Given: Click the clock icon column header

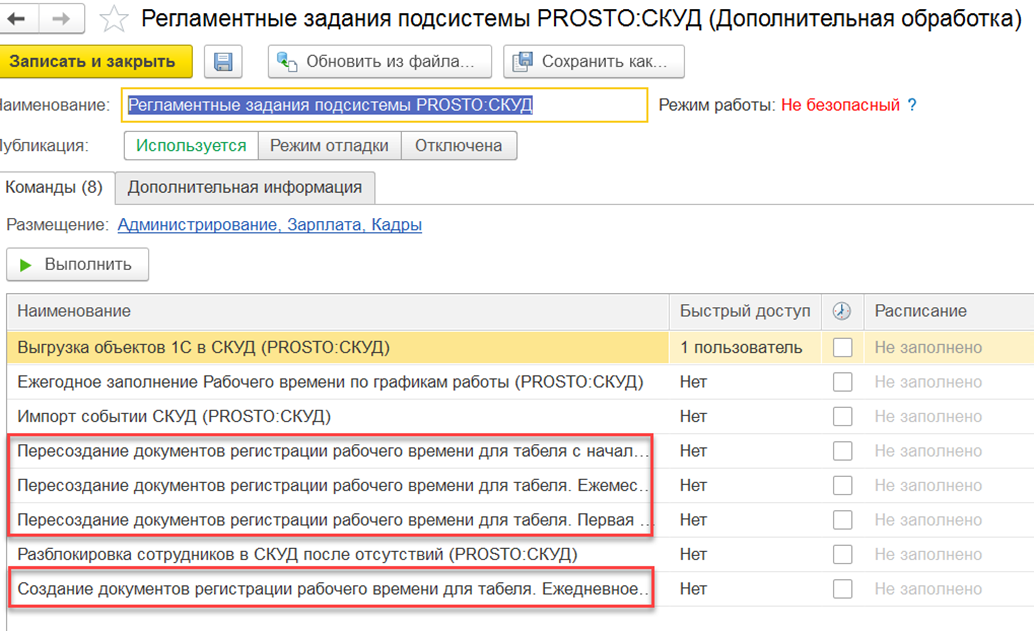Looking at the screenshot, I should (x=842, y=311).
